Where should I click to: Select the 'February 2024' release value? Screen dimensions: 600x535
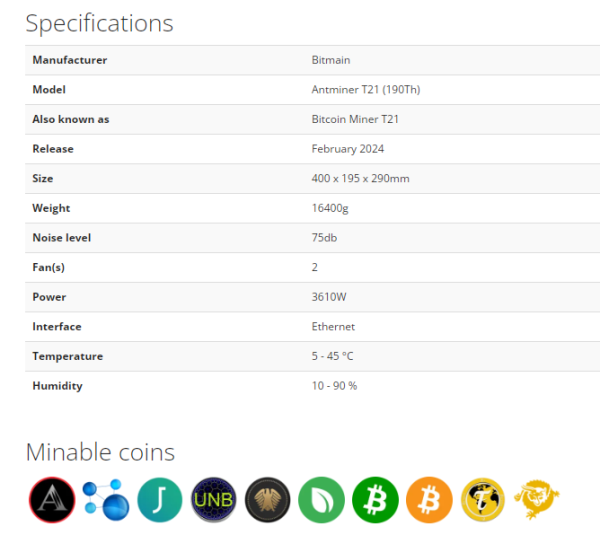tap(348, 149)
